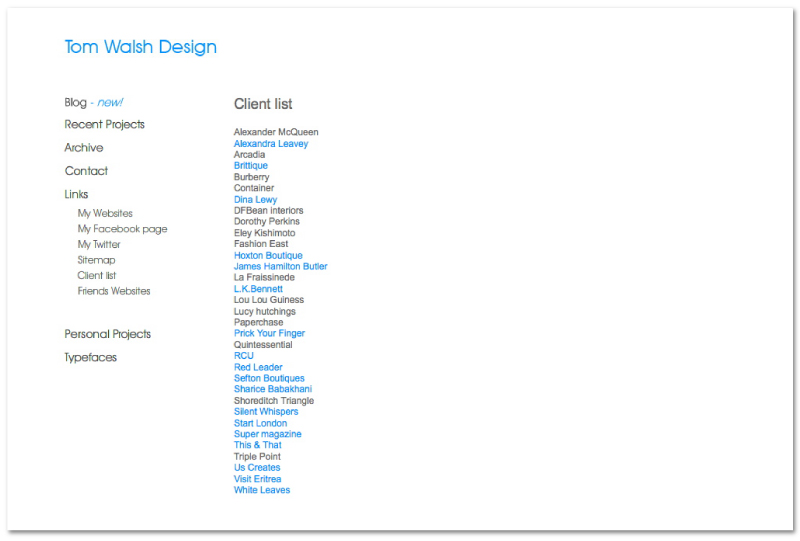Visit My Facebook page link
800x541 pixels.
pos(122,229)
